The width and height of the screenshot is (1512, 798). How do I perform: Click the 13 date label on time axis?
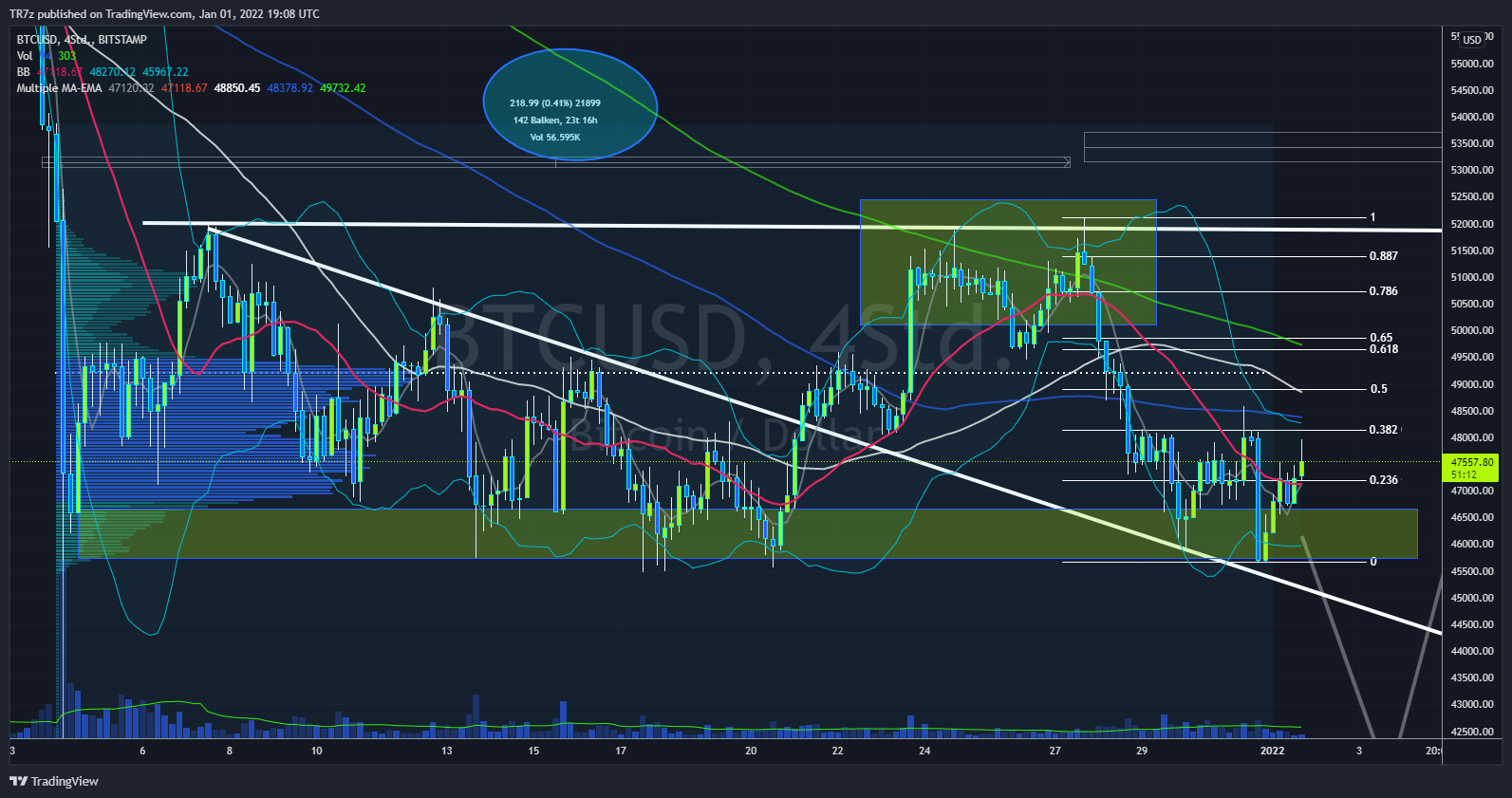447,751
